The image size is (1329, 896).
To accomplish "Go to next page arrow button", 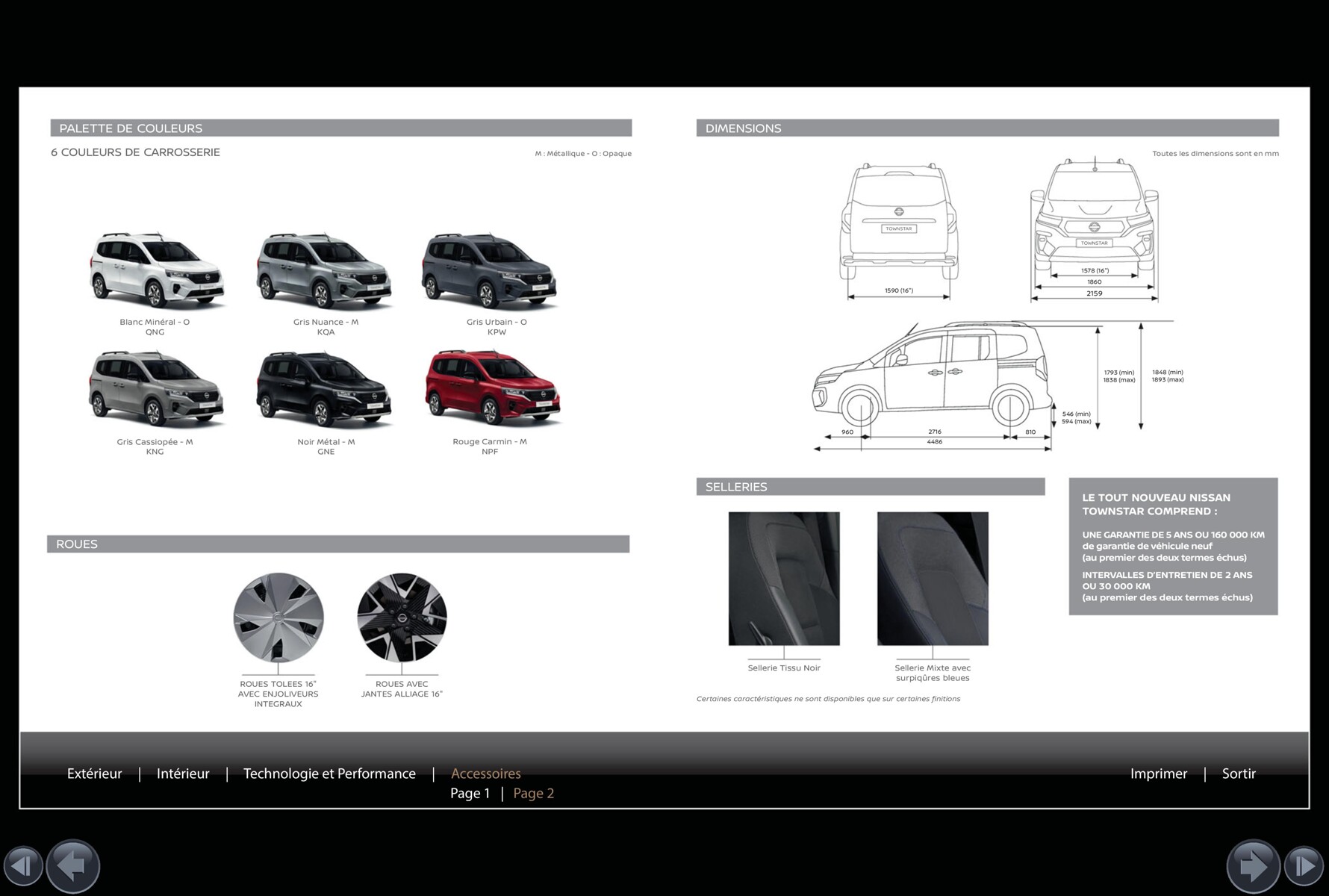I will point(1254,866).
